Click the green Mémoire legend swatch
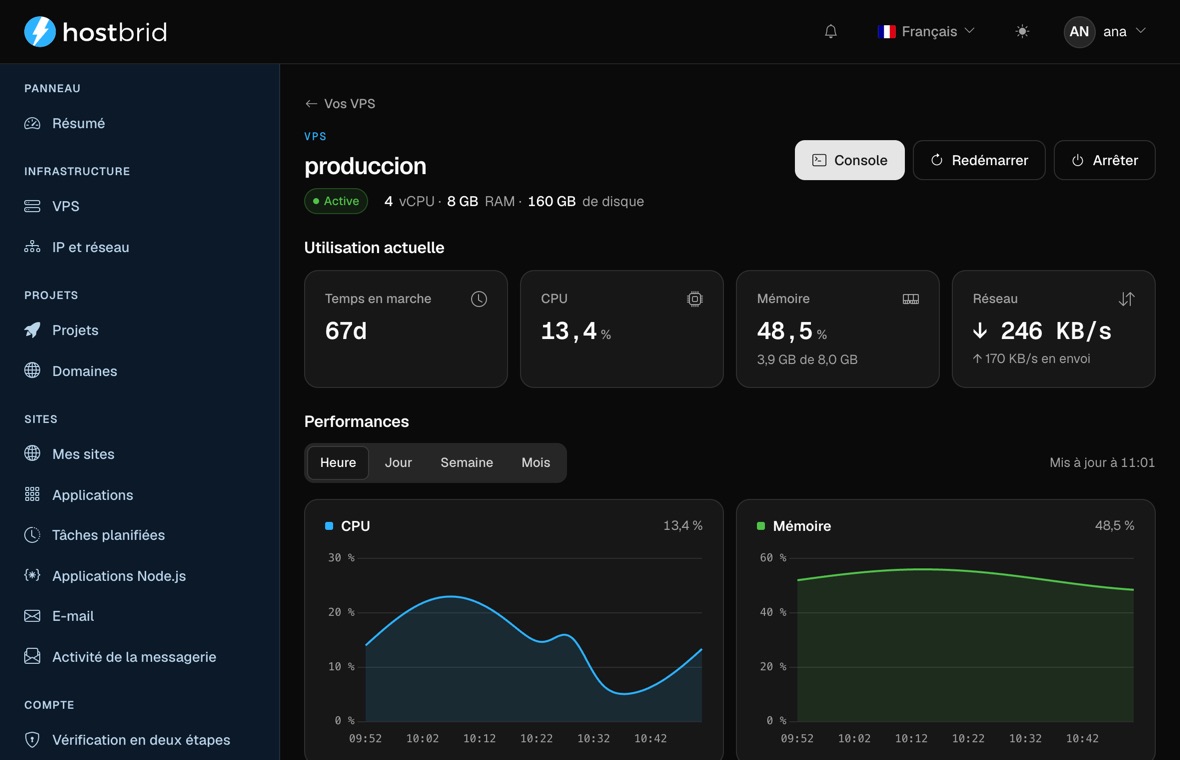Screen dimensions: 1180x760 [x=761, y=526]
